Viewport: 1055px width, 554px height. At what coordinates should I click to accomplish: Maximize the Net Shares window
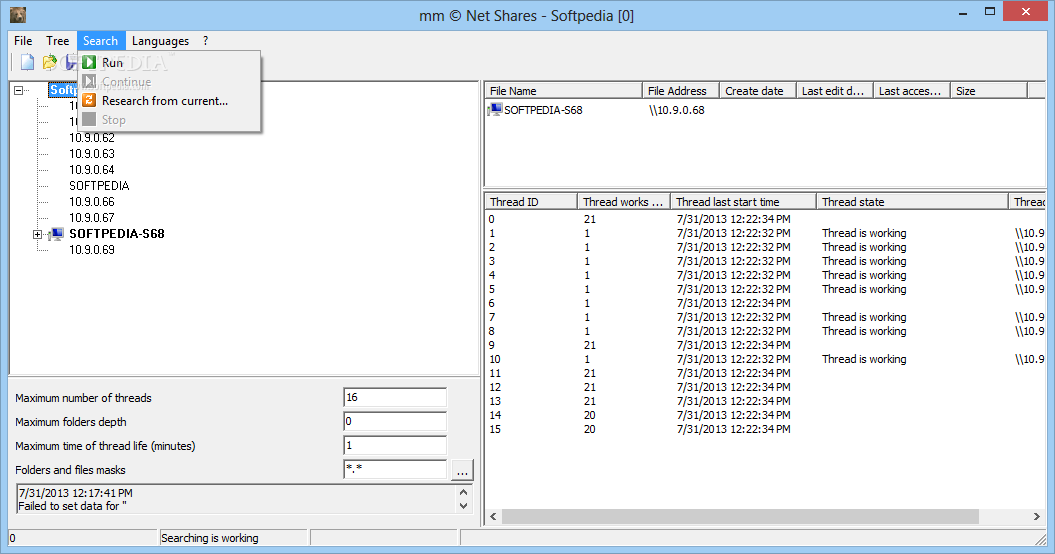click(x=990, y=11)
